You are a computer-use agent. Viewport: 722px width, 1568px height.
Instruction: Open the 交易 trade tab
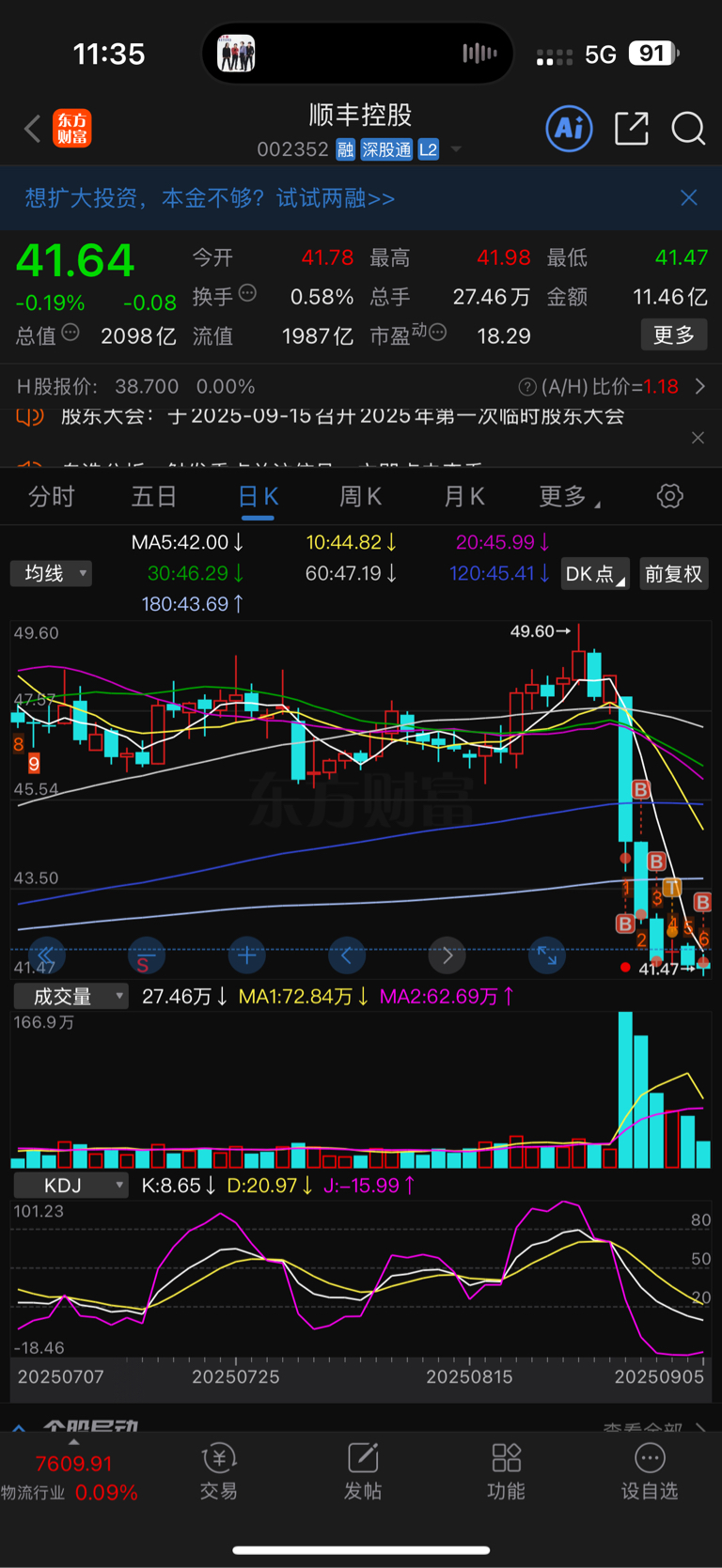coord(218,1471)
